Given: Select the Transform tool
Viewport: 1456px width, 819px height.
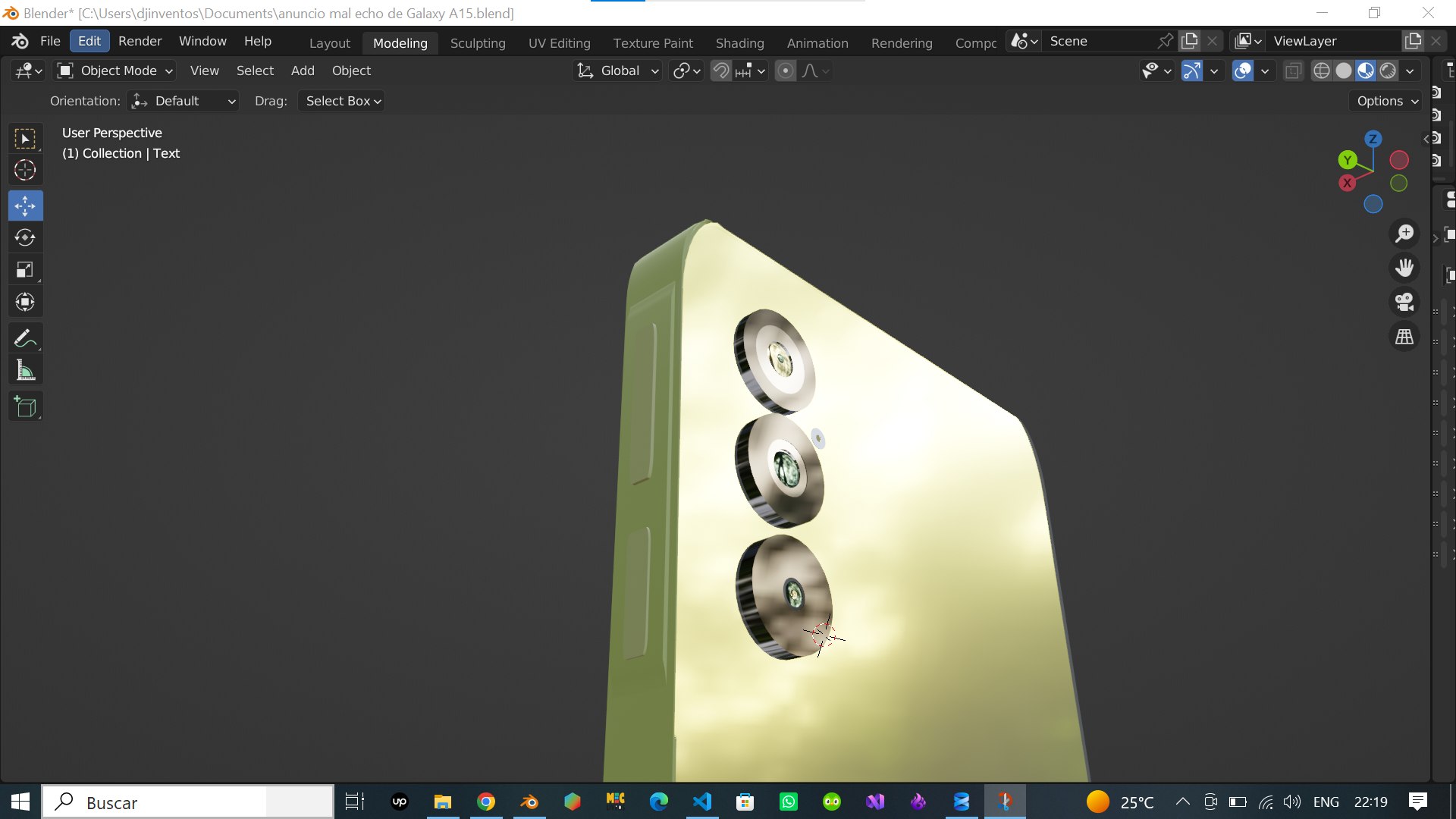Looking at the screenshot, I should click(x=25, y=303).
